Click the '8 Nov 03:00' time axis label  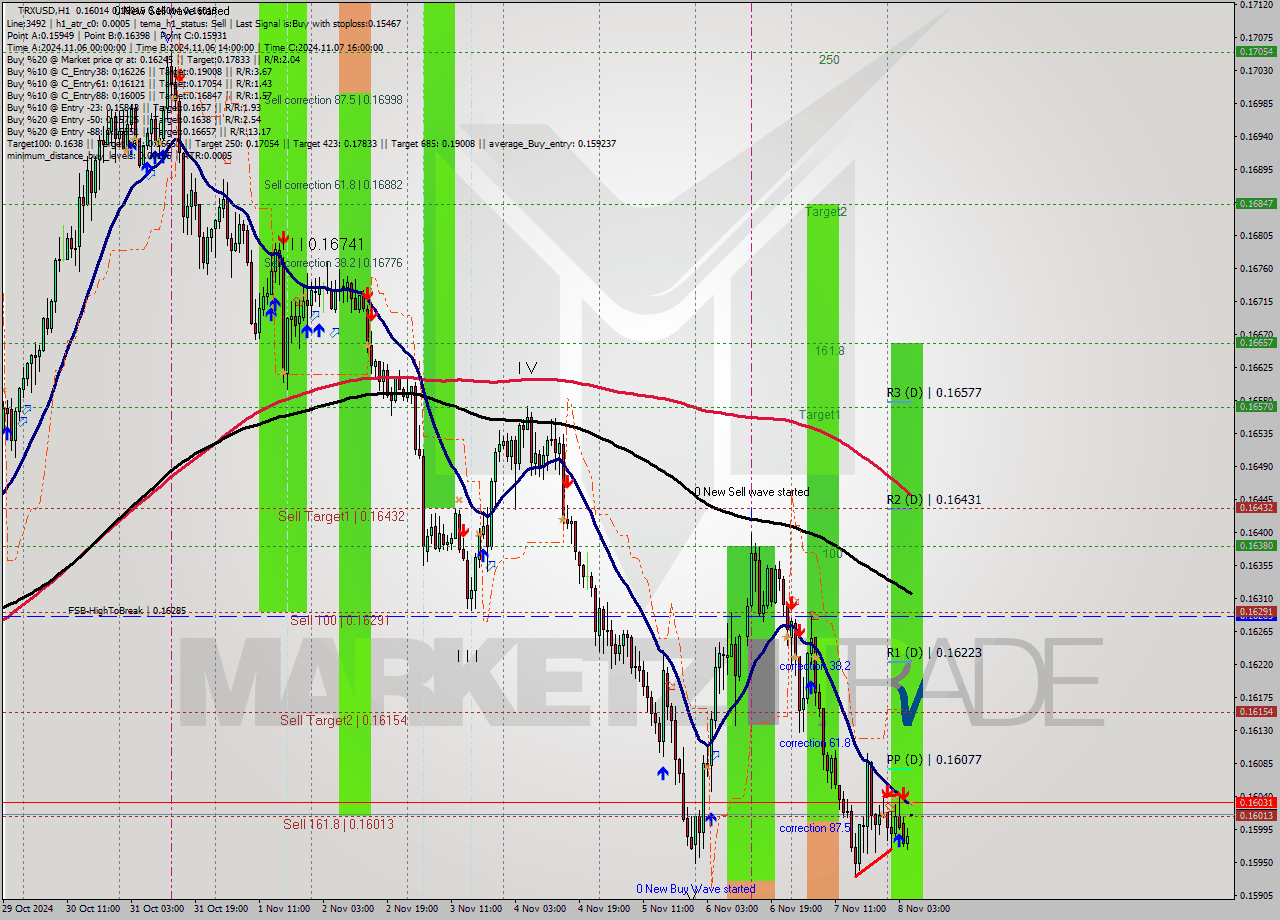[x=924, y=909]
